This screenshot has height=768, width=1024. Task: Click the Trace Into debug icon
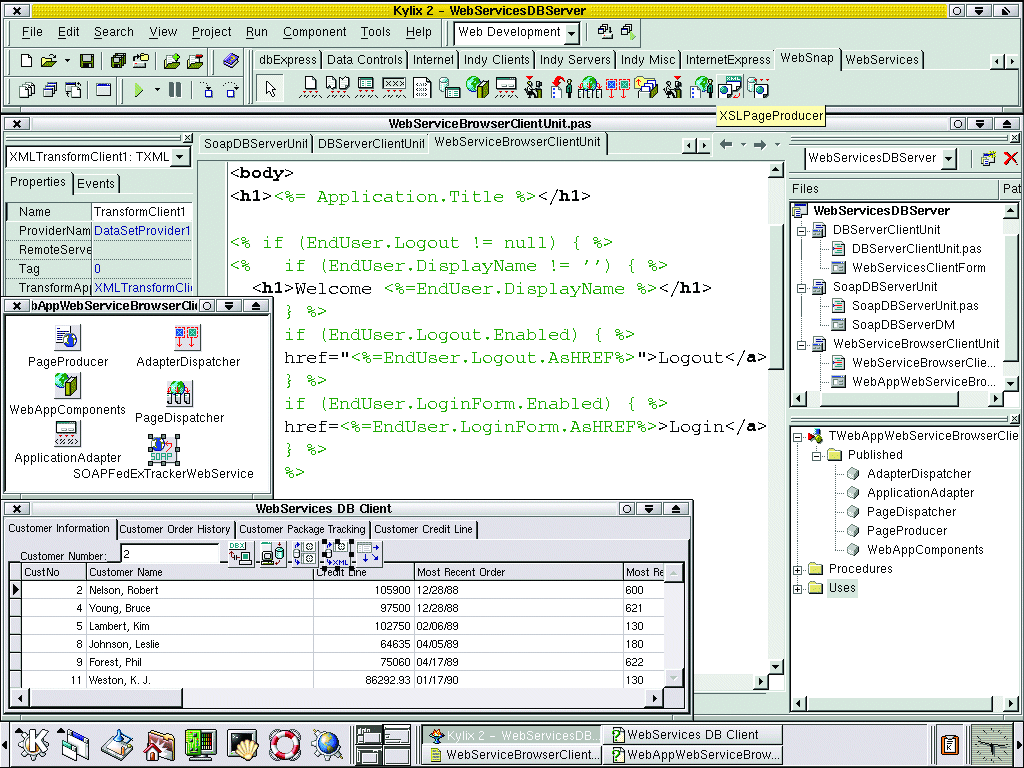pos(207,89)
